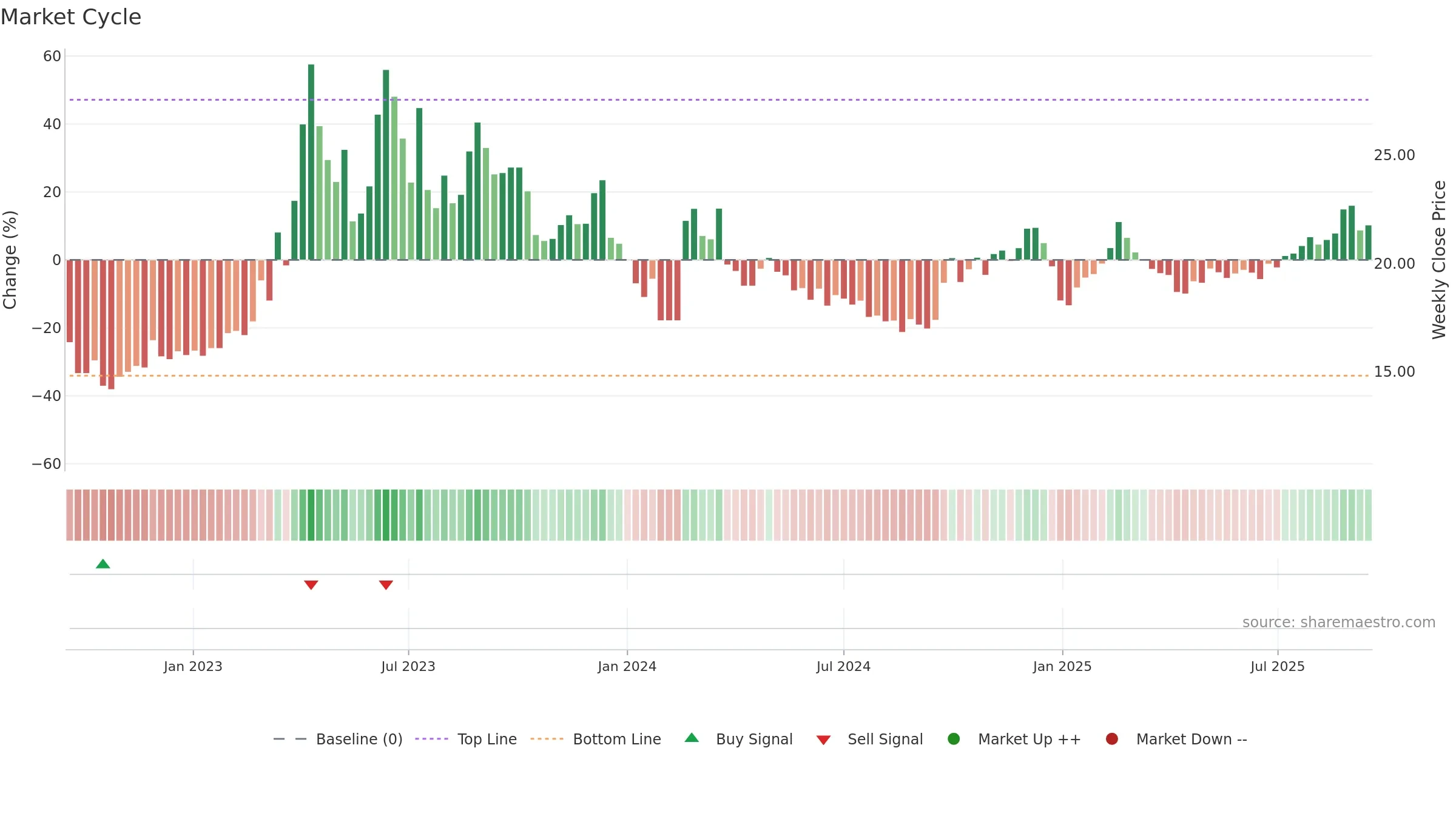Viewport: 1456px width, 819px height.
Task: Toggle the Top Line legend entry
Action: pos(466,739)
